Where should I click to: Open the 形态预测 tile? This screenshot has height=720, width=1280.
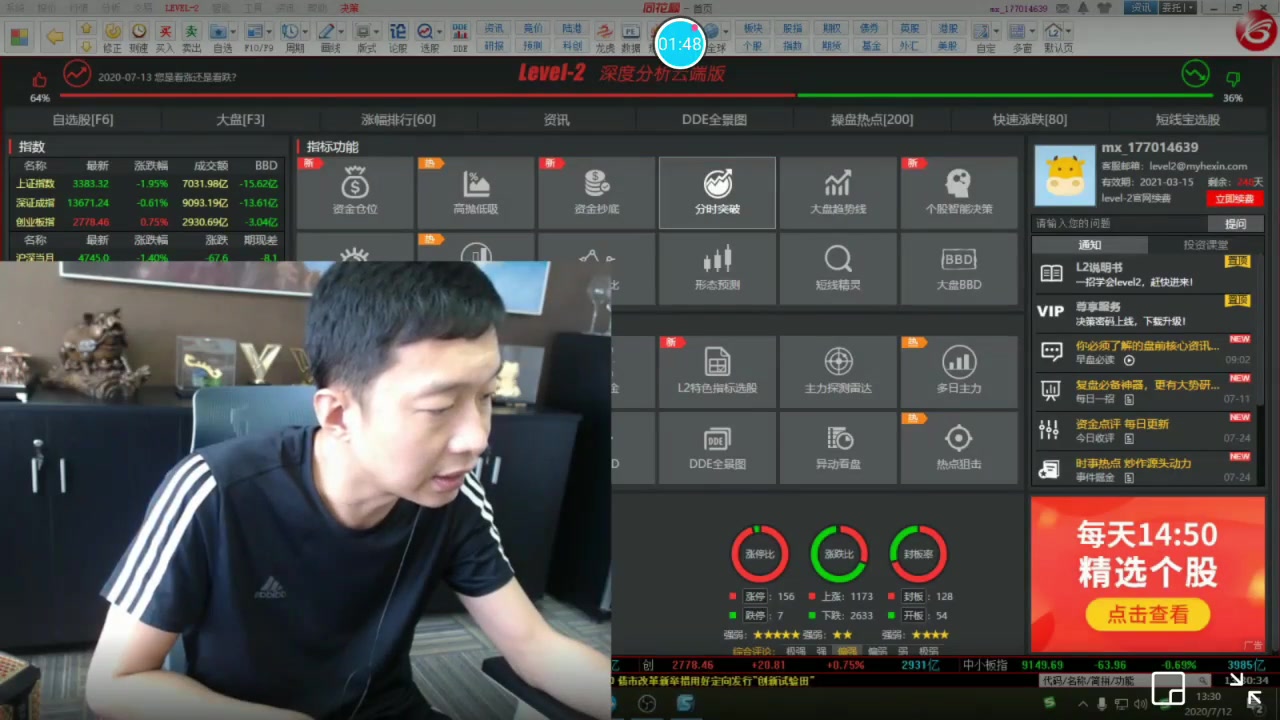click(717, 269)
